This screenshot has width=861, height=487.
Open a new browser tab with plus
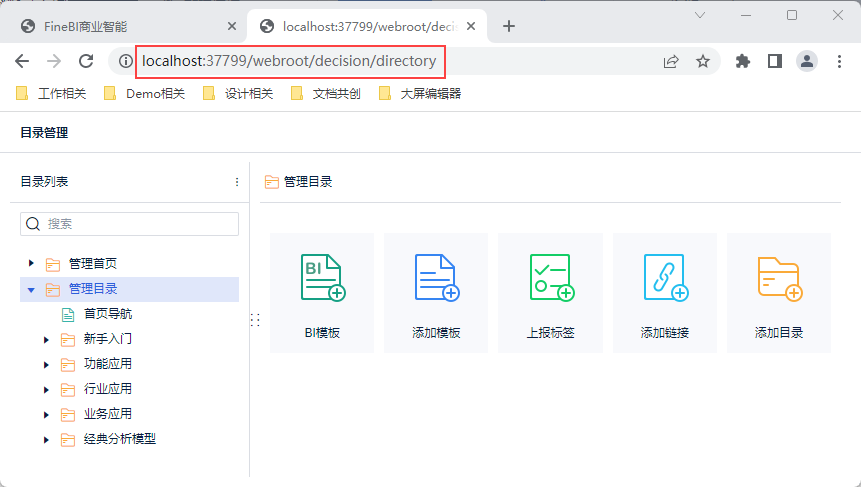509,26
